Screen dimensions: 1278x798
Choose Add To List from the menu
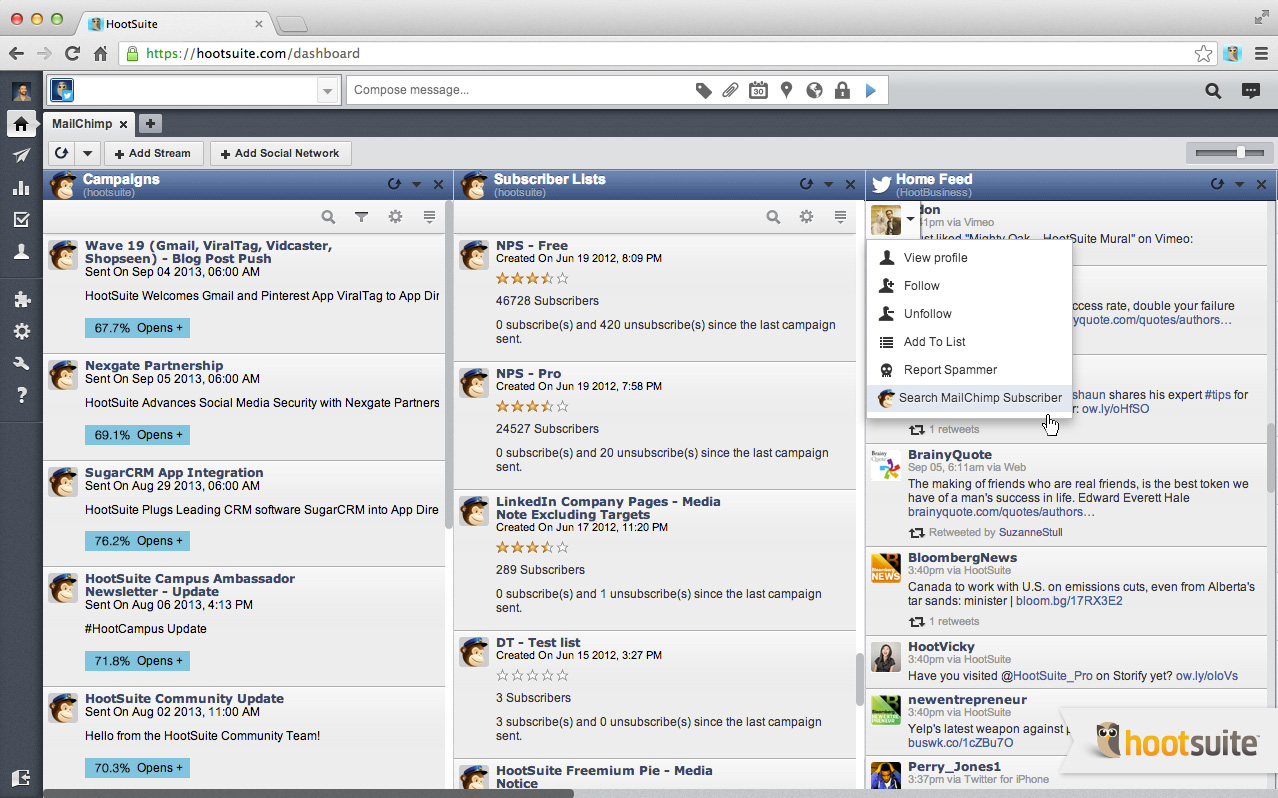coord(934,342)
